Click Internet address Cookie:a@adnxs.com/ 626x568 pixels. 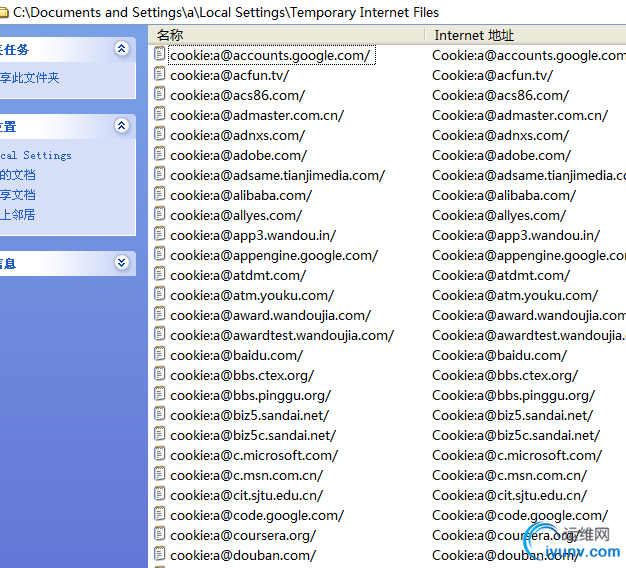[x=501, y=135]
